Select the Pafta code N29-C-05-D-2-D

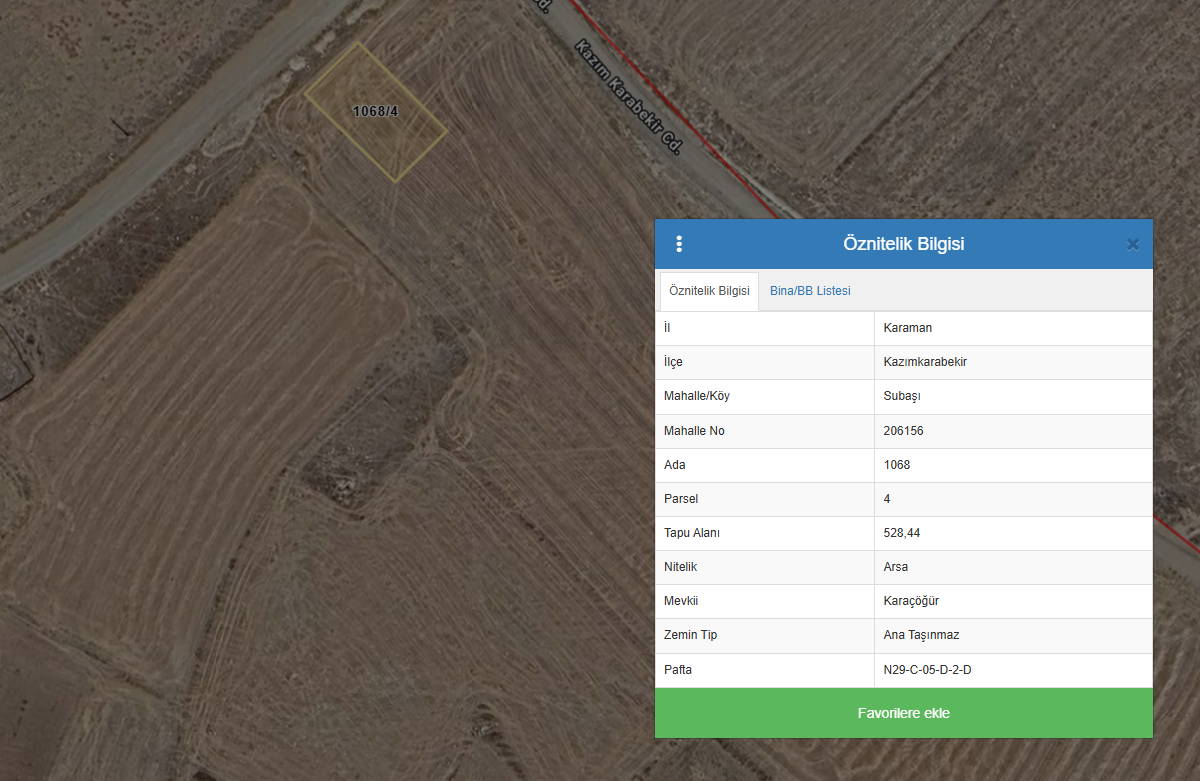pyautogui.click(x=927, y=670)
